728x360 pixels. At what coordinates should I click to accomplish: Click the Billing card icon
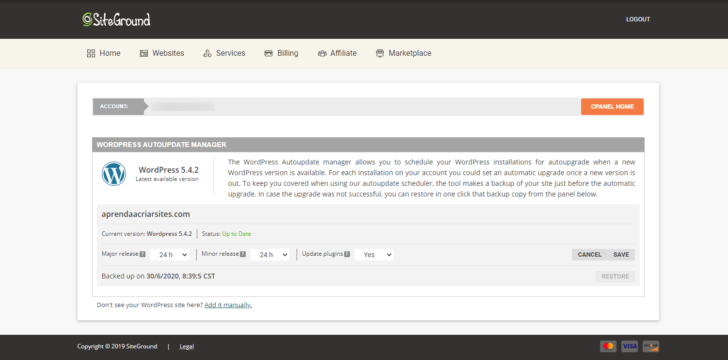click(x=268, y=53)
